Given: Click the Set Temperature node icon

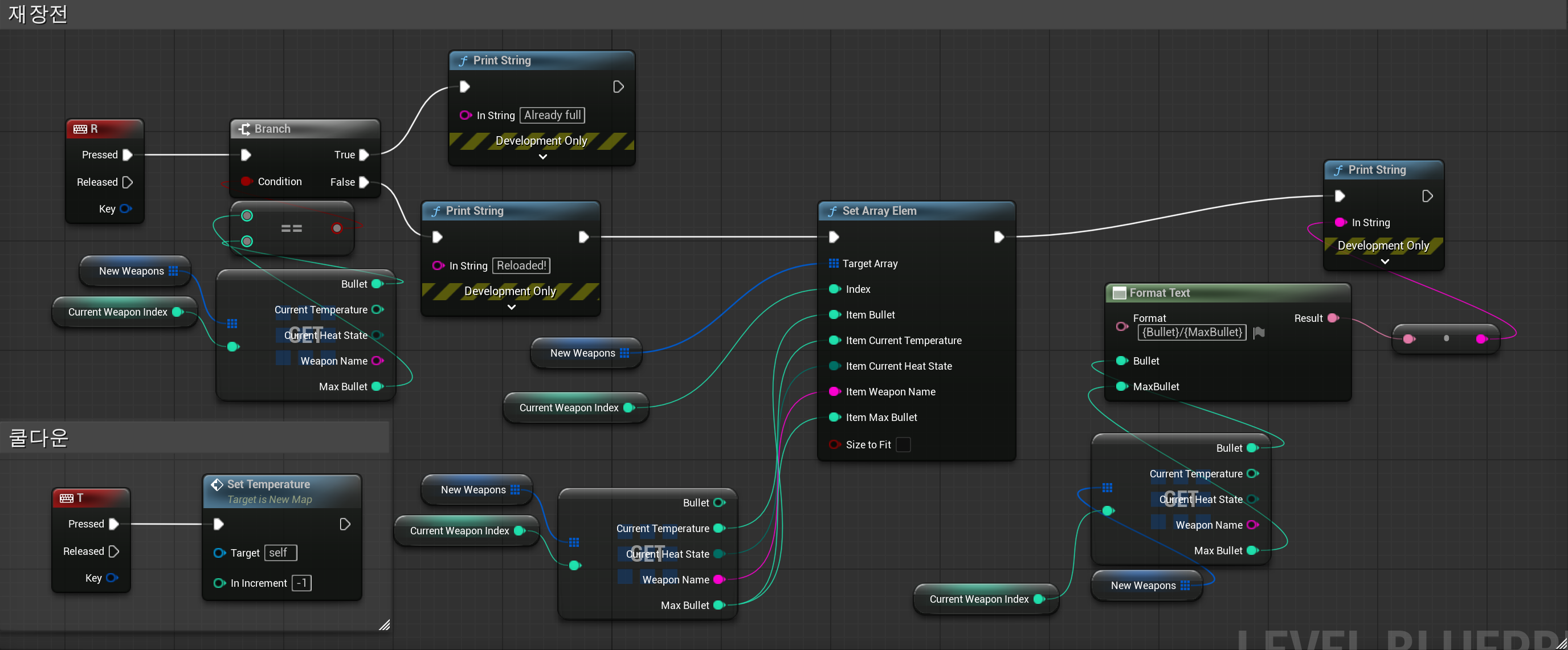Looking at the screenshot, I should [x=217, y=484].
